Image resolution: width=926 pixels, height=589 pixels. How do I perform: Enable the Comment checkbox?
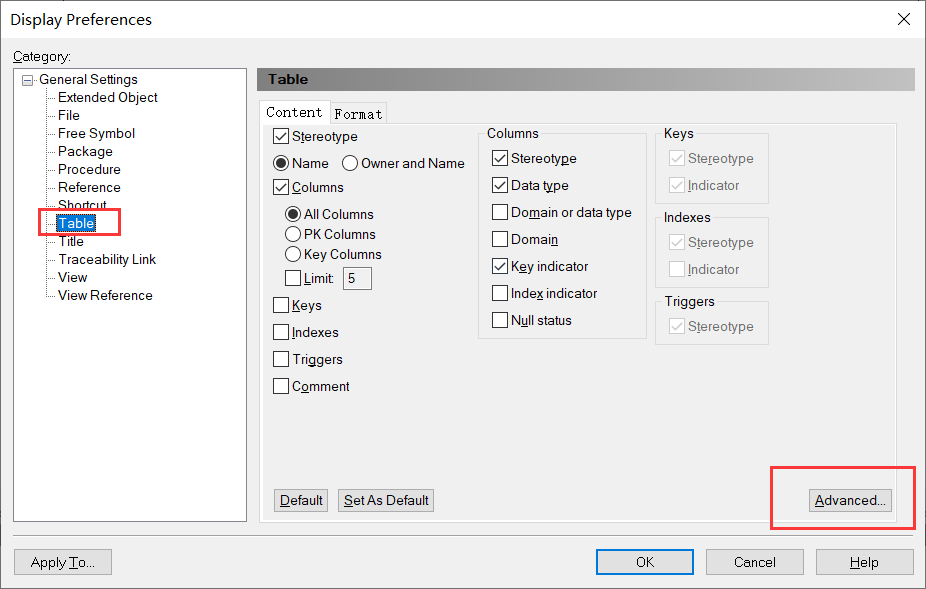pyautogui.click(x=281, y=386)
